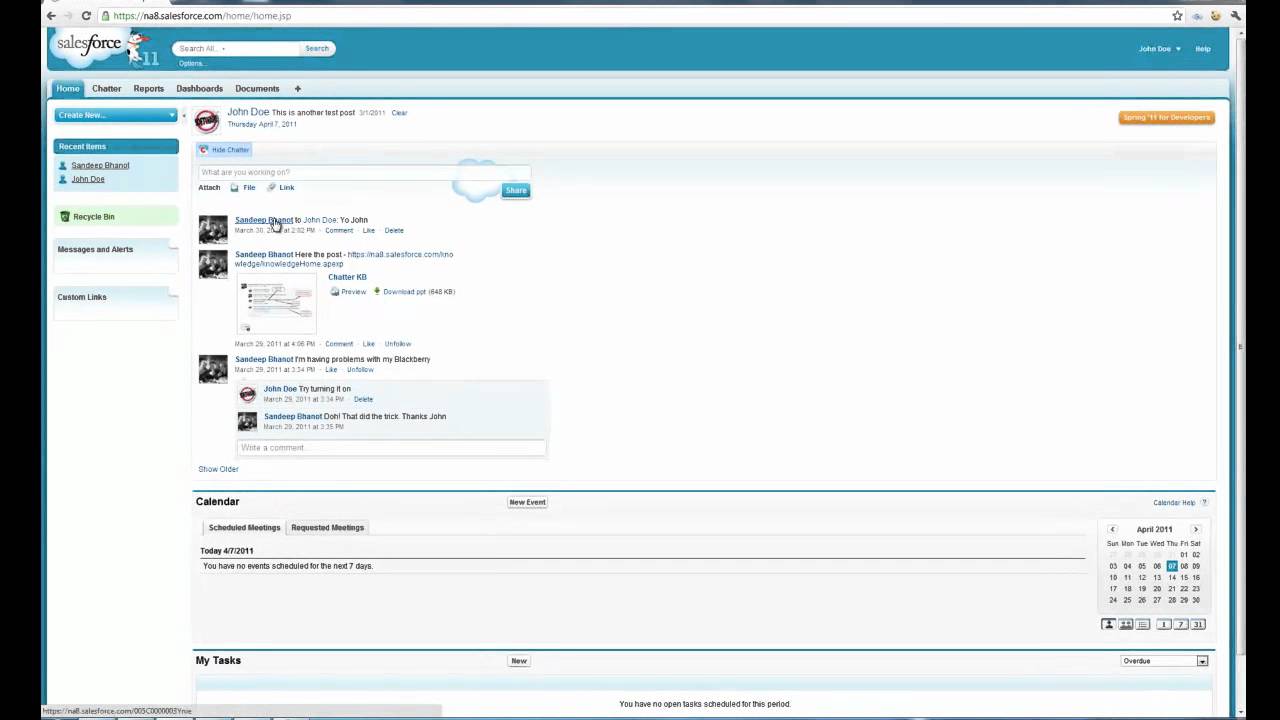
Task: Go to next month in calendar
Action: click(x=1195, y=529)
